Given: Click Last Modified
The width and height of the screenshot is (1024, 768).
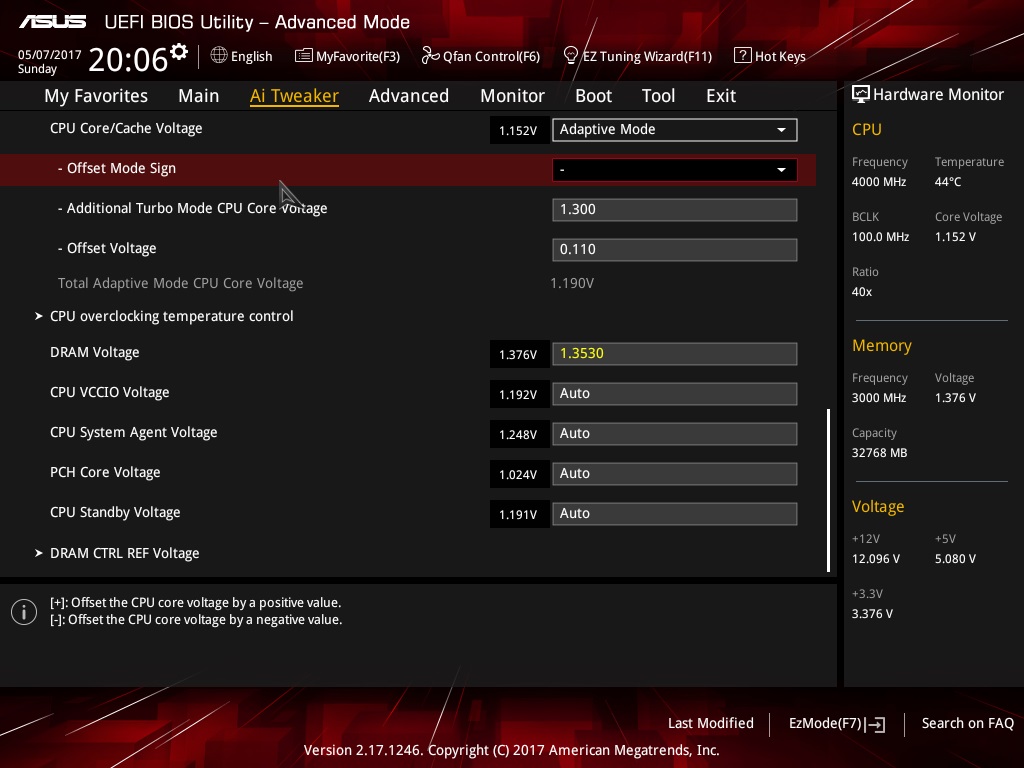Looking at the screenshot, I should click(x=711, y=723).
